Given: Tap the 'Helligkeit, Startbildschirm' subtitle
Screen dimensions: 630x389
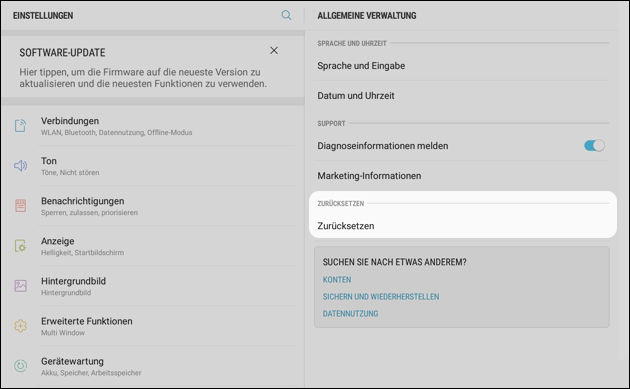Looking at the screenshot, I should click(x=82, y=252).
